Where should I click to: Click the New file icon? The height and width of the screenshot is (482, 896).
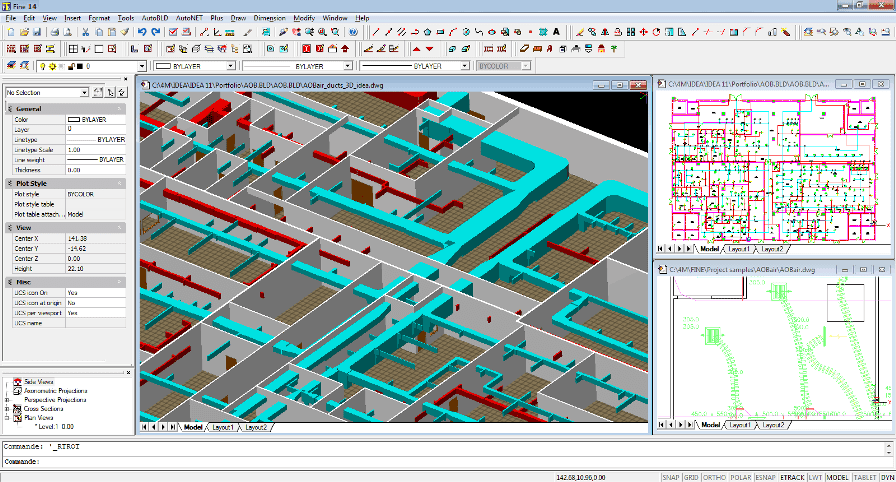(9, 32)
